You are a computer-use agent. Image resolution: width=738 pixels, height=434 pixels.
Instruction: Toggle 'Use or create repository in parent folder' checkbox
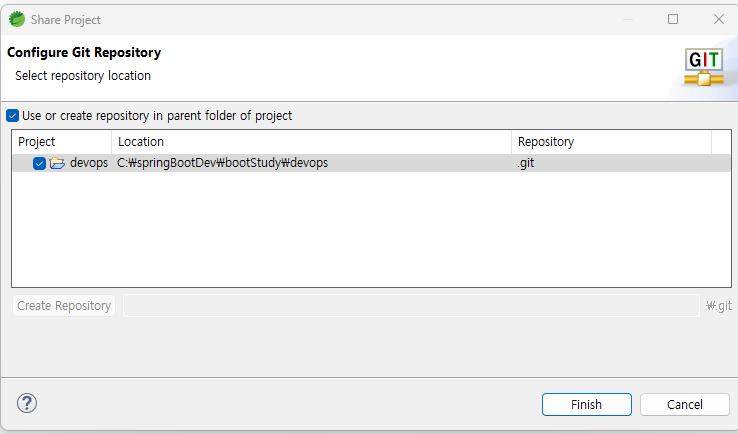tap(12, 116)
